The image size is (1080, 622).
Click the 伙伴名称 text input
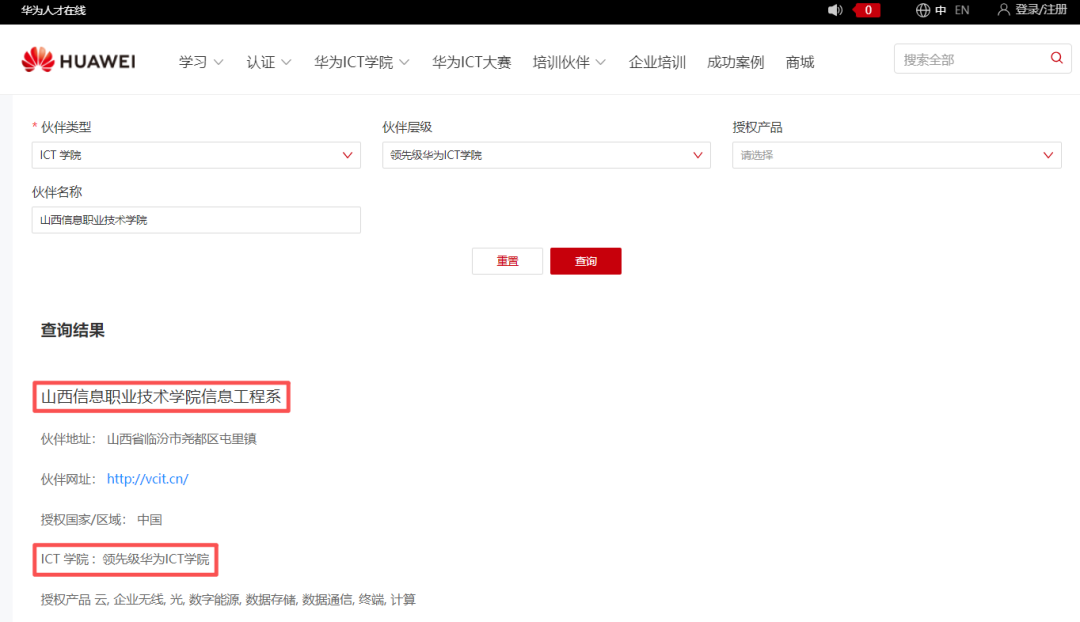click(195, 220)
